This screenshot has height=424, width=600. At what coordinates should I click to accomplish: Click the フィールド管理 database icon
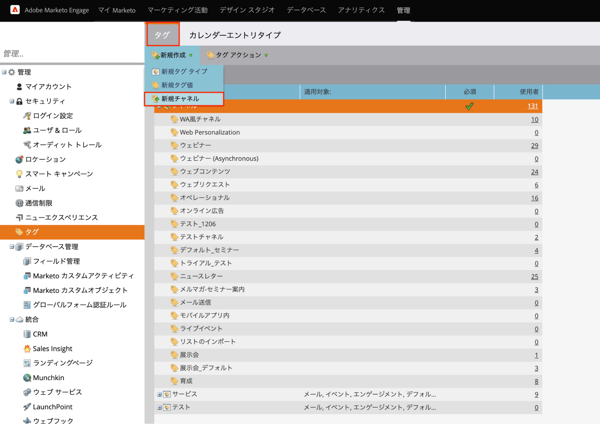click(27, 261)
